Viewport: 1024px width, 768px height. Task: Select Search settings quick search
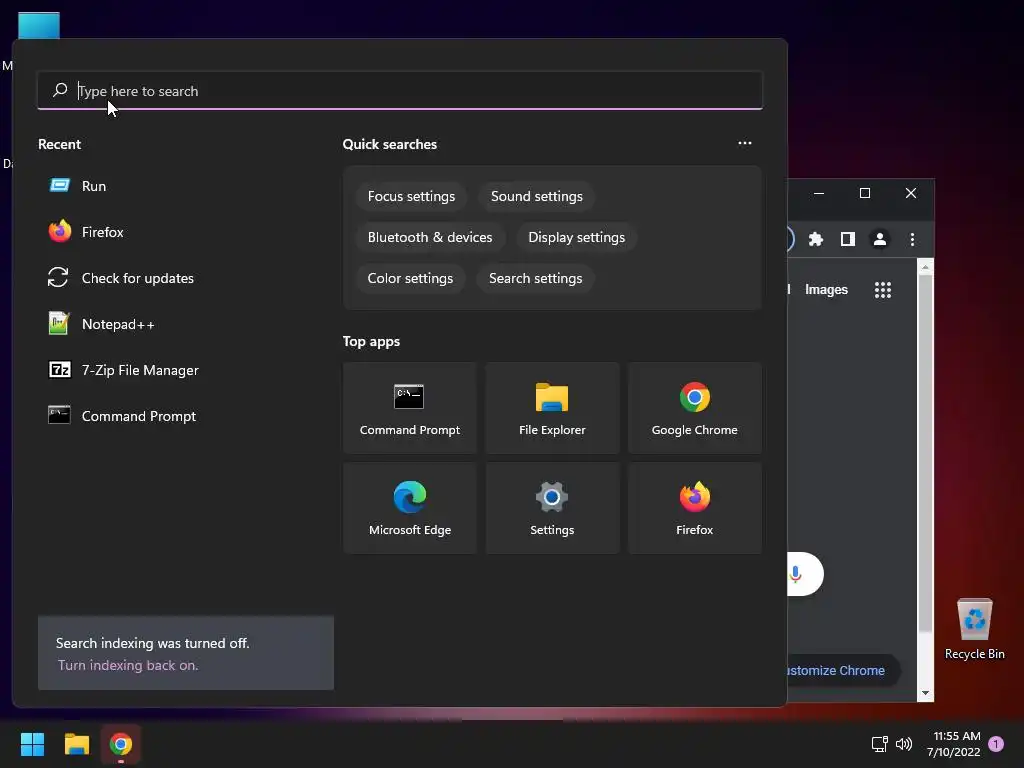[x=536, y=278]
